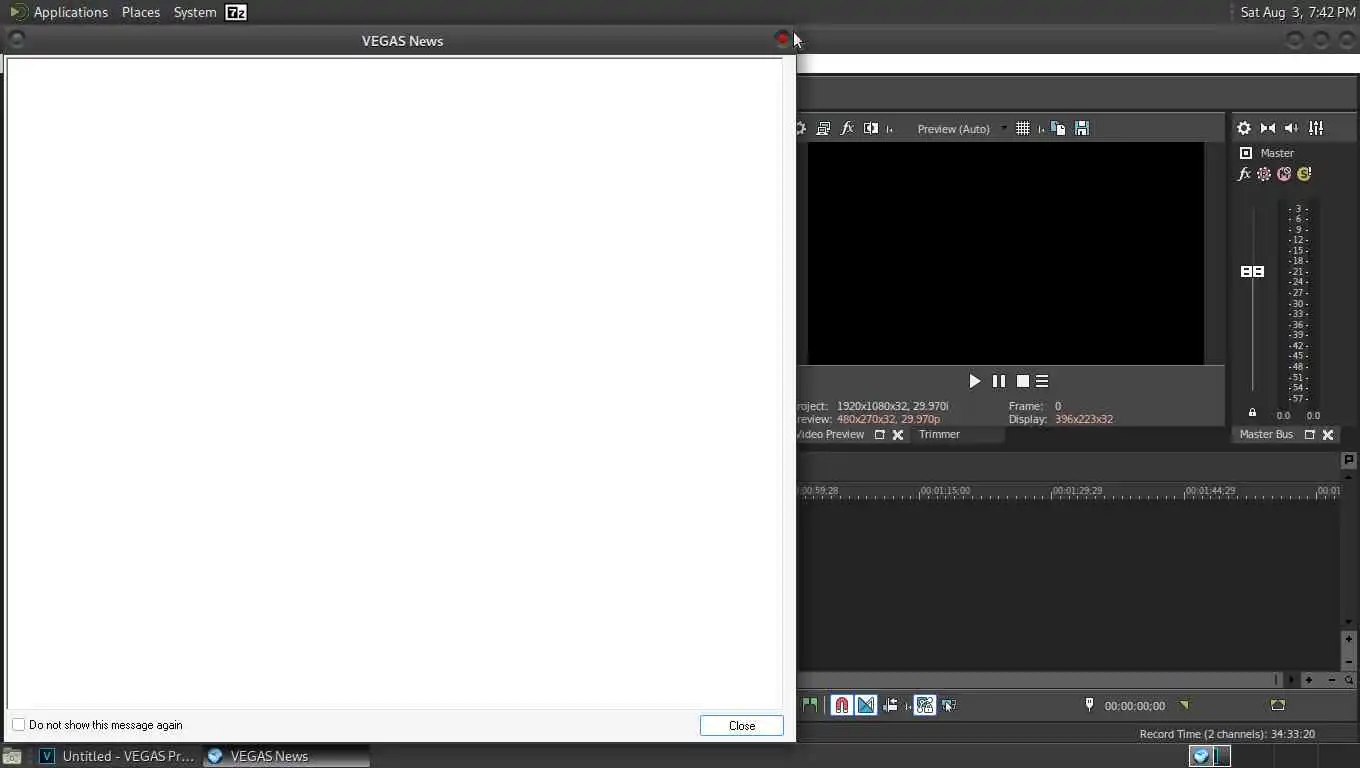Toggle Automatic Crossfades icon
Screen dimensions: 1360x768
[x=866, y=705]
